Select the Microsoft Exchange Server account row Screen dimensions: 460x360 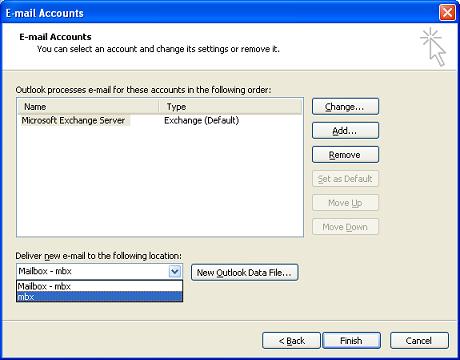click(160, 120)
